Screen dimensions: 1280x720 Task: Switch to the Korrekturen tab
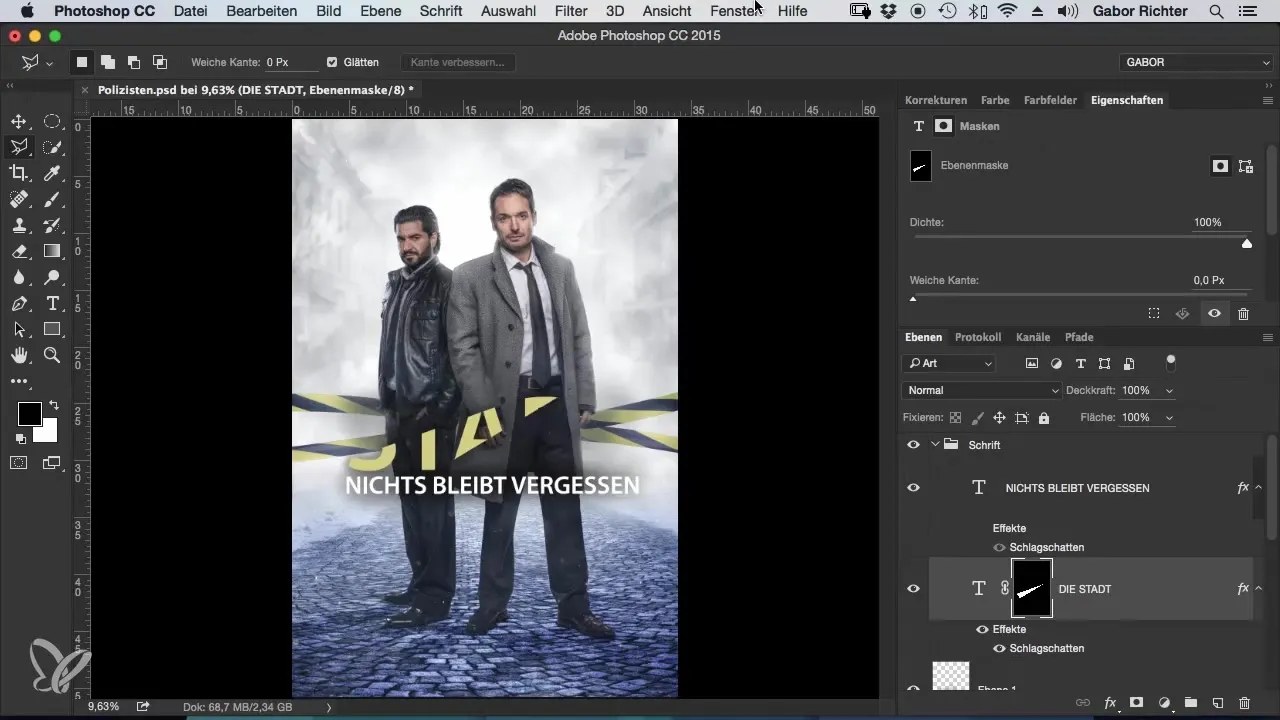[x=936, y=100]
